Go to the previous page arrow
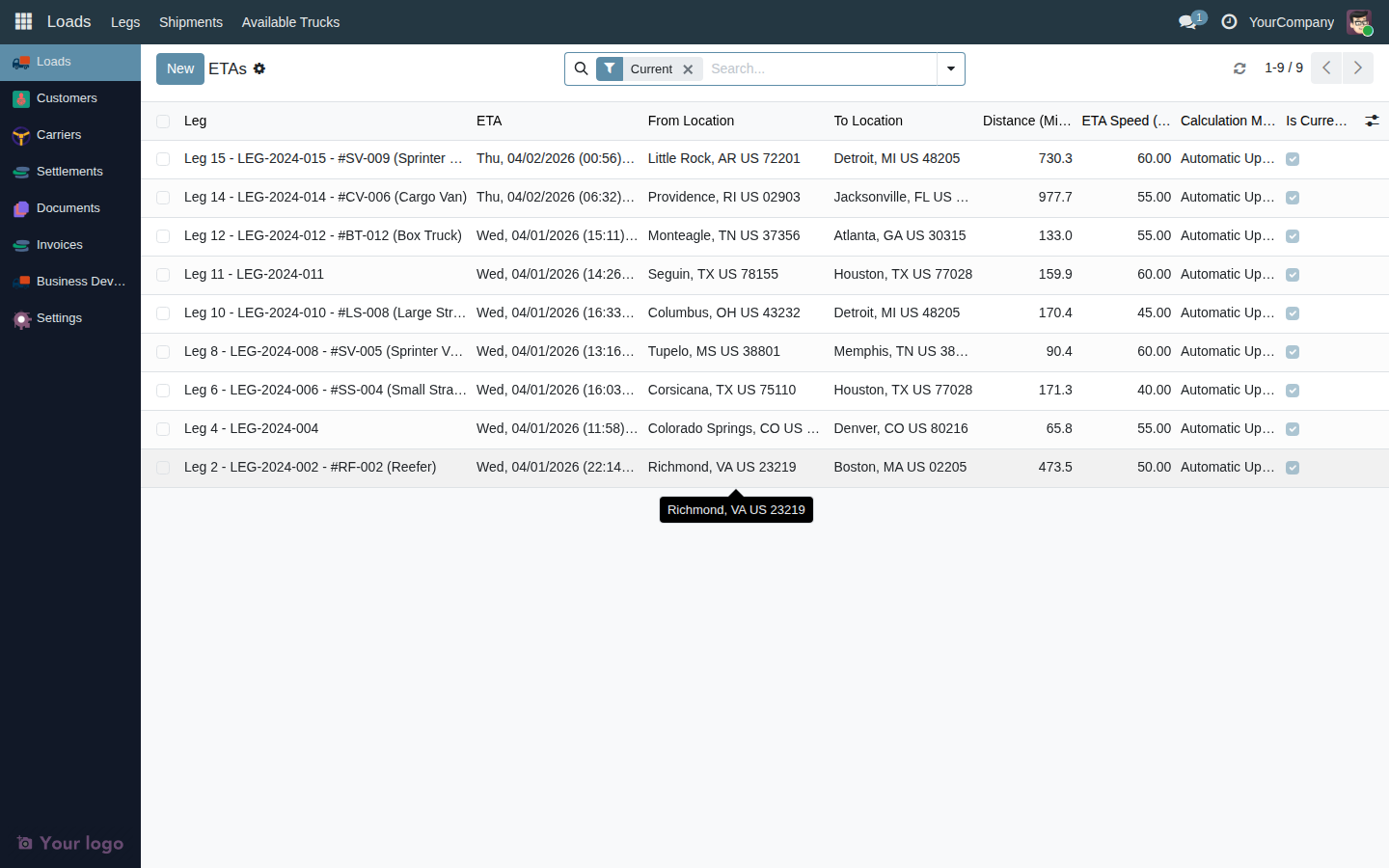The width and height of the screenshot is (1389, 868). (1326, 68)
